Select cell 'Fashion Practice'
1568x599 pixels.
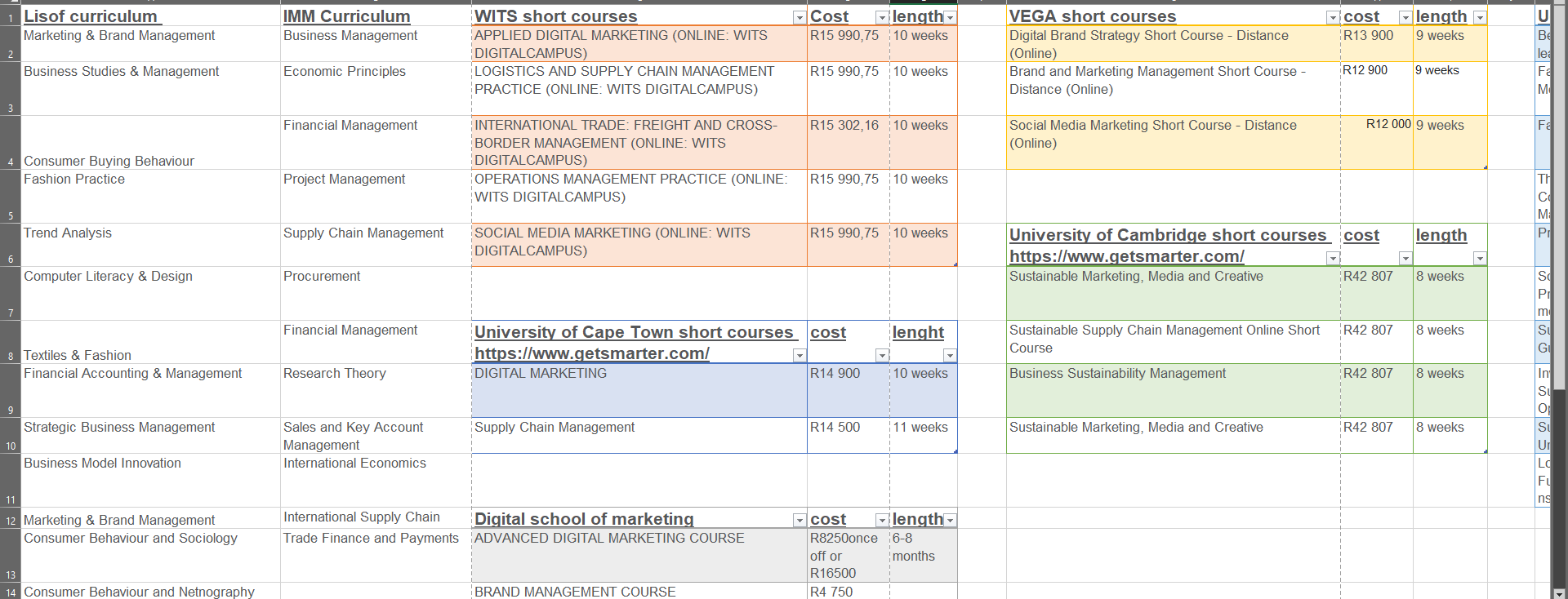point(150,197)
